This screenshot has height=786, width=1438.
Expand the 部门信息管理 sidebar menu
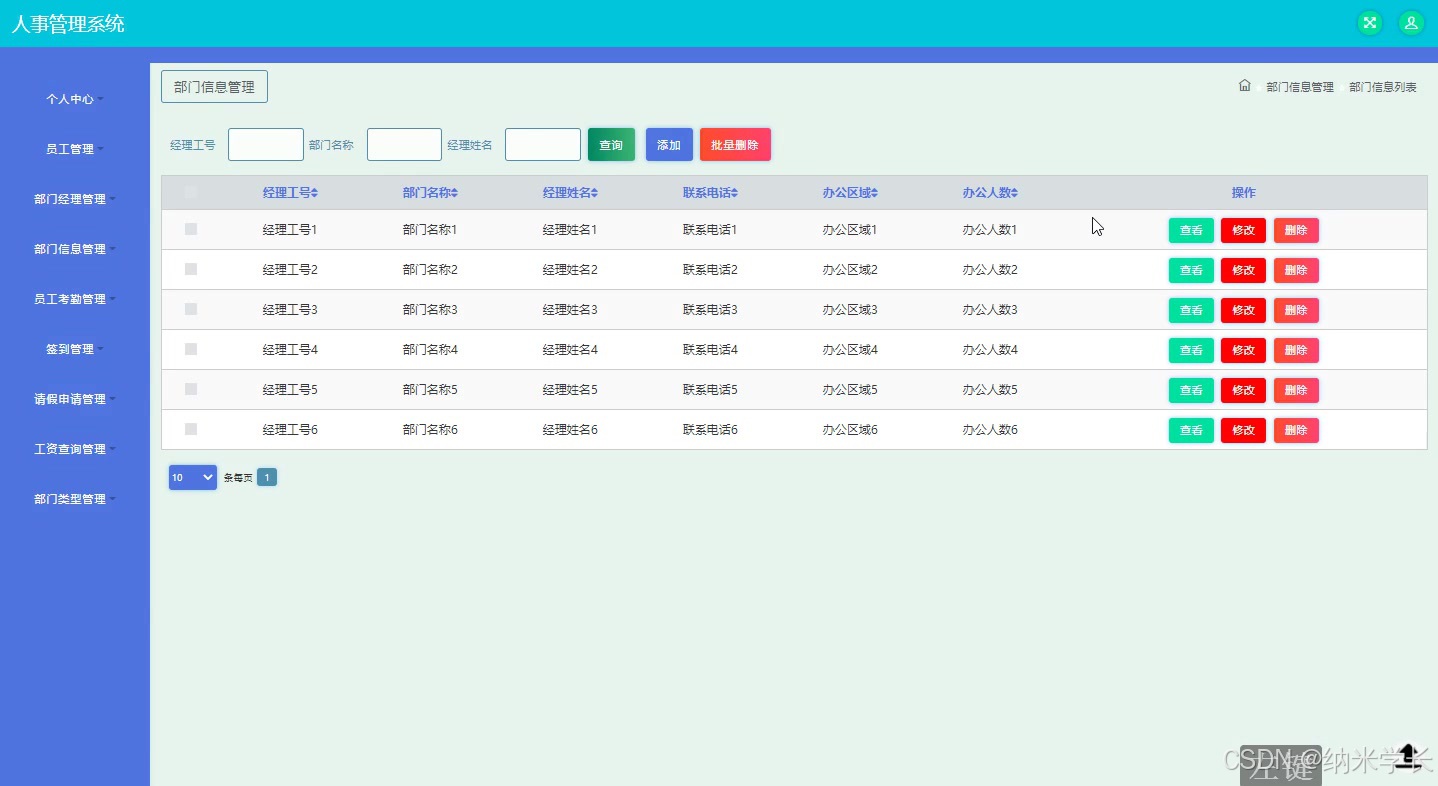point(75,249)
